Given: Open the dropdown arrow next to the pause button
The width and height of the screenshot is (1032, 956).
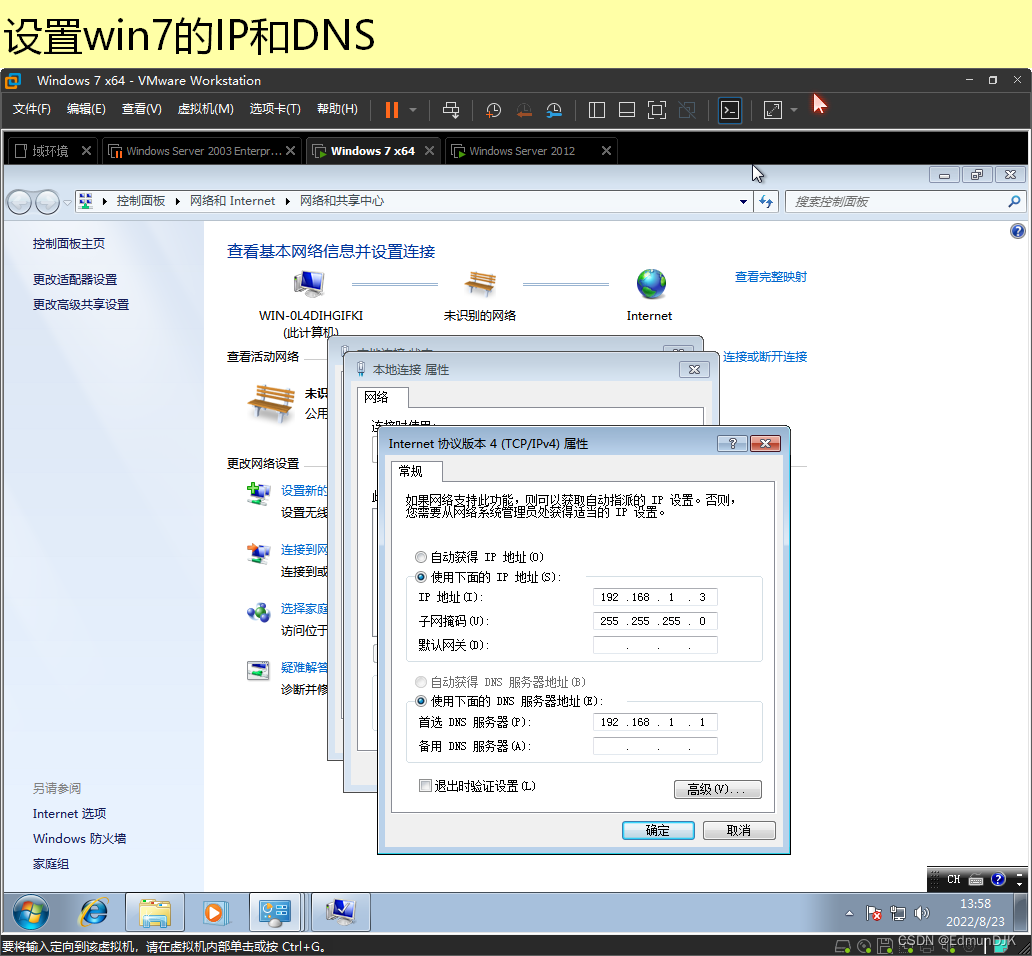Looking at the screenshot, I should pos(413,110).
